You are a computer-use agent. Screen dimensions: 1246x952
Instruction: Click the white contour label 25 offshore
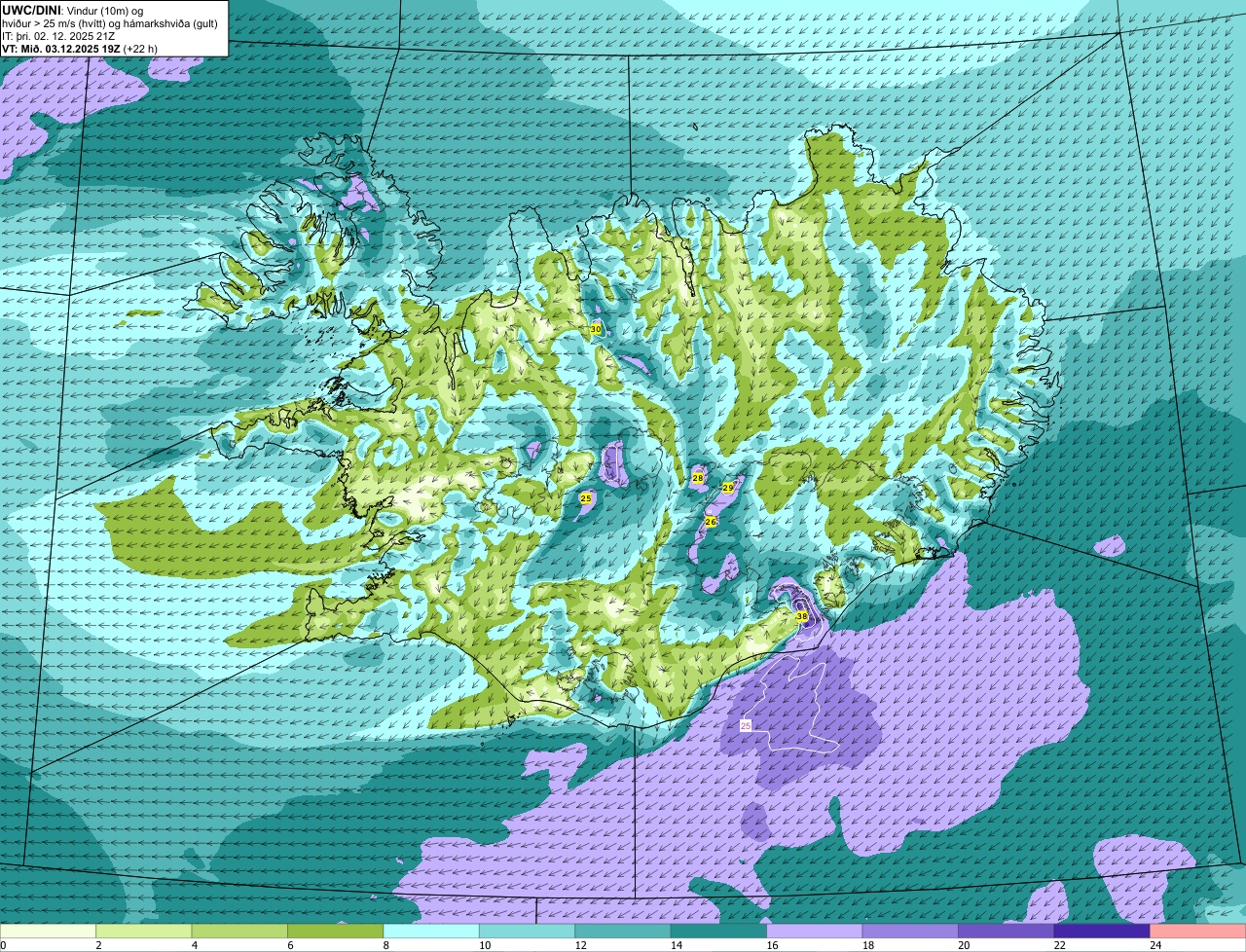[x=746, y=725]
